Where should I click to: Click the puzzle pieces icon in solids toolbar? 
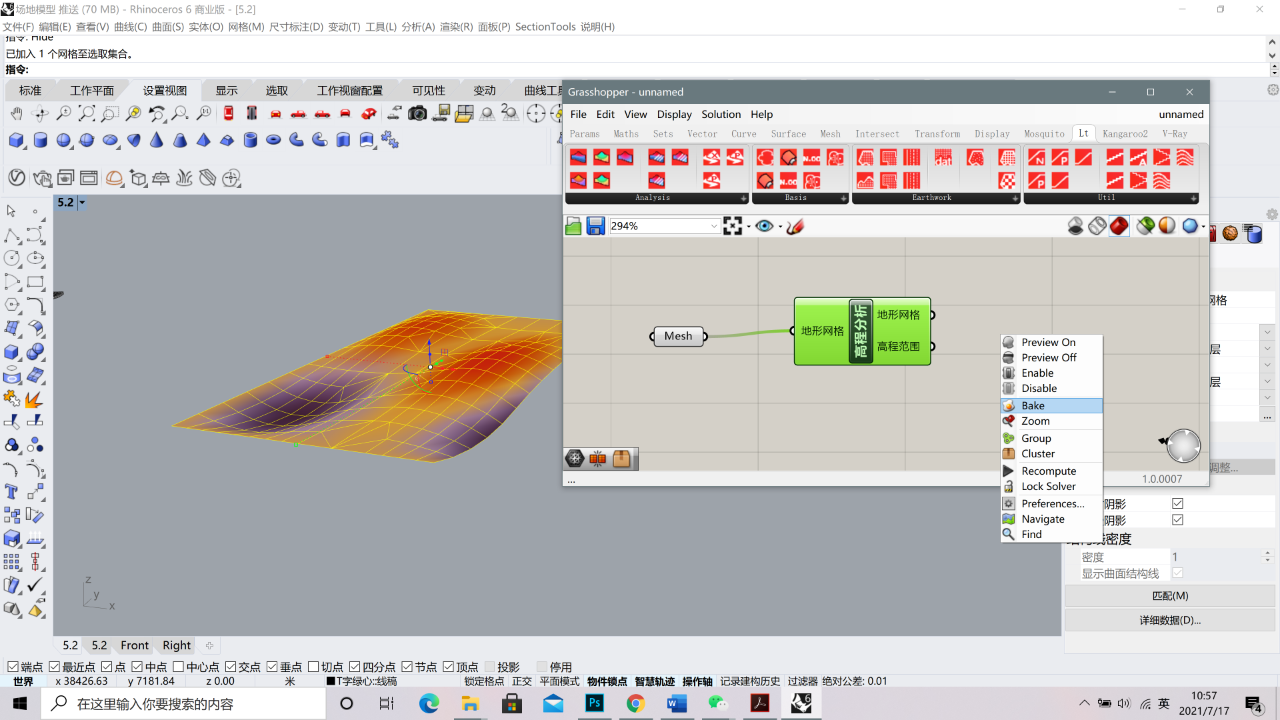pyautogui.click(x=390, y=140)
